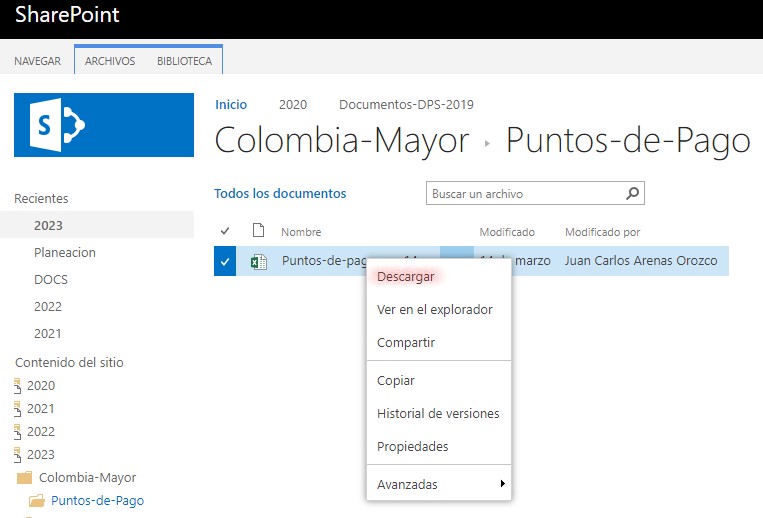
Task: Click the Contenido del sitio heading
Action: (69, 362)
